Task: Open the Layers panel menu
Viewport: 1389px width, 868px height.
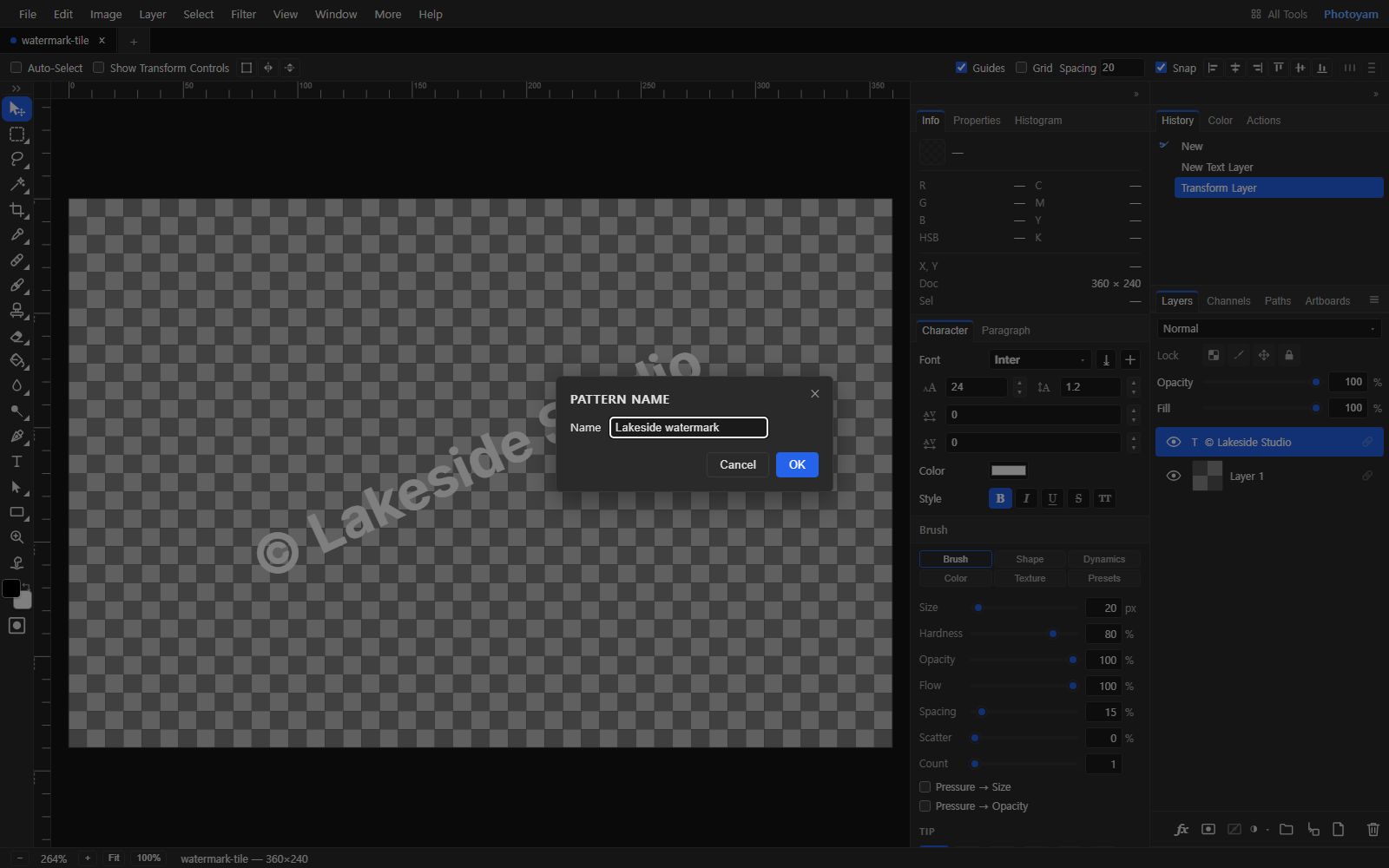Action: (x=1373, y=300)
